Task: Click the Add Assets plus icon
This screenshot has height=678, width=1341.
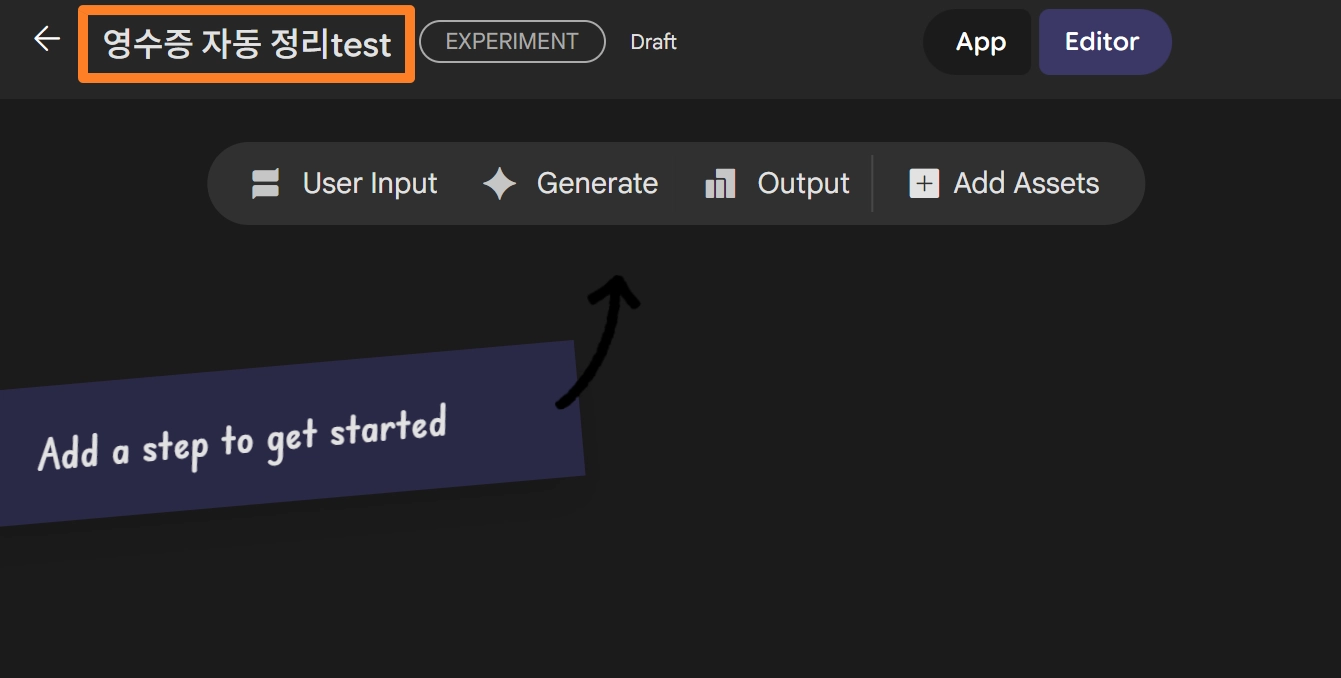Action: pos(923,184)
